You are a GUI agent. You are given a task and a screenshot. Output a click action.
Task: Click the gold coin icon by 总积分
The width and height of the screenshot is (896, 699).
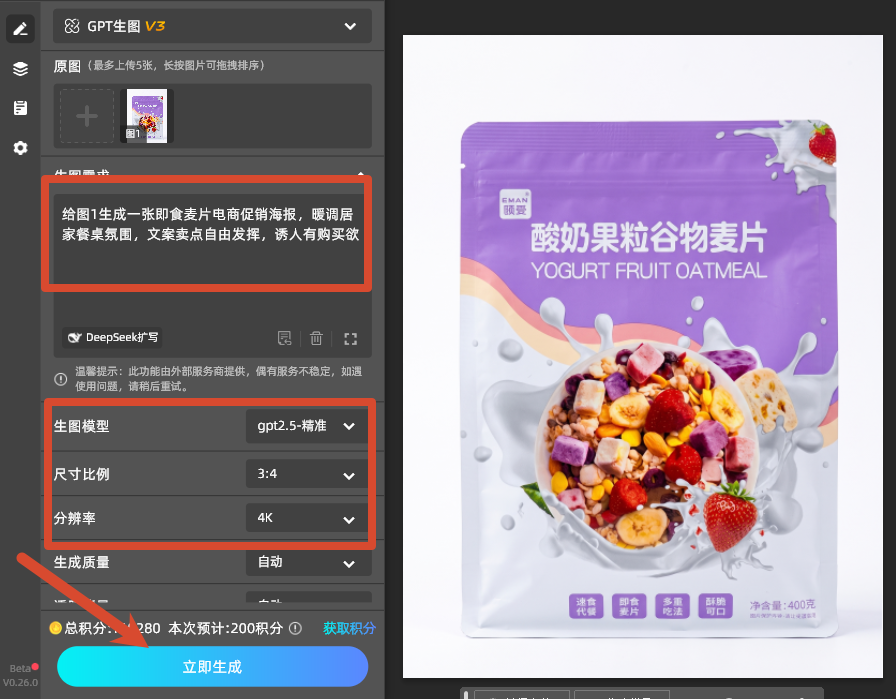pyautogui.click(x=55, y=628)
